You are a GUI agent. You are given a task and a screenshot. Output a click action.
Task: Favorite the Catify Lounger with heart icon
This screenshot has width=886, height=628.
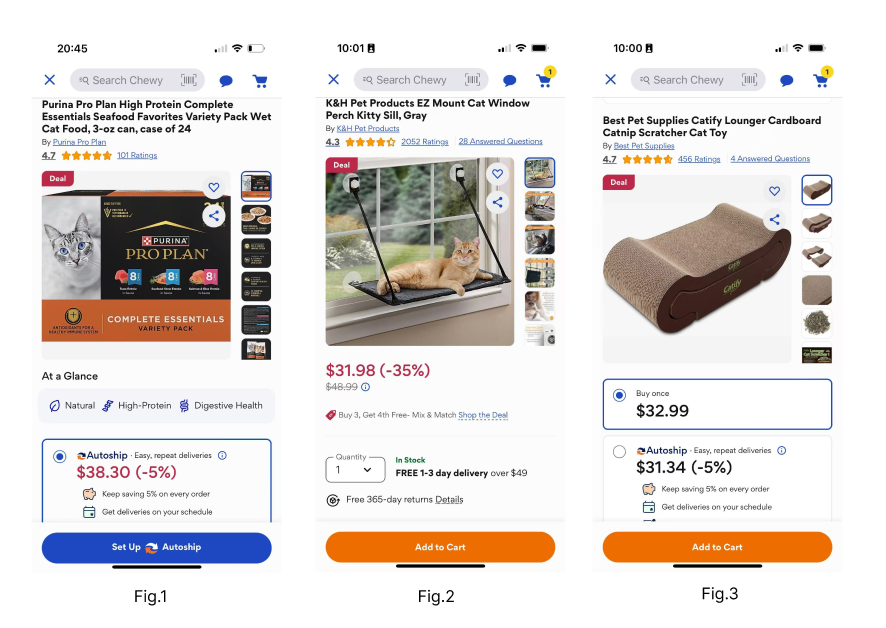774,191
